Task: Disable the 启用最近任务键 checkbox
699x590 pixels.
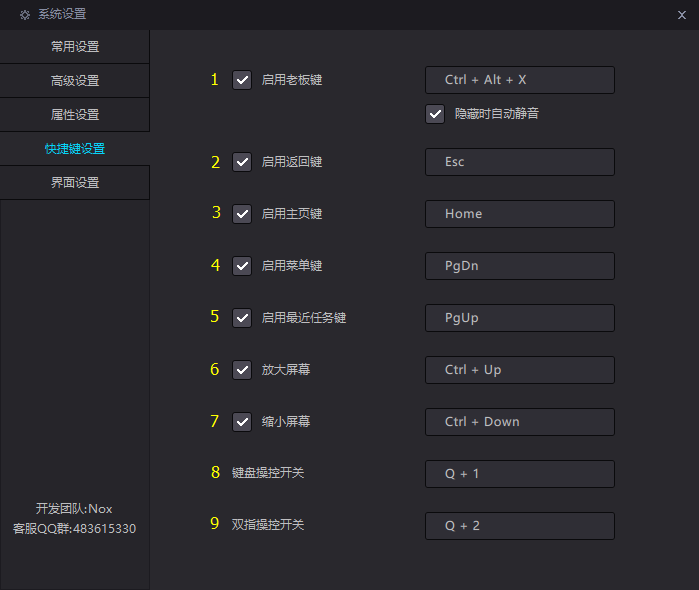Action: (242, 318)
